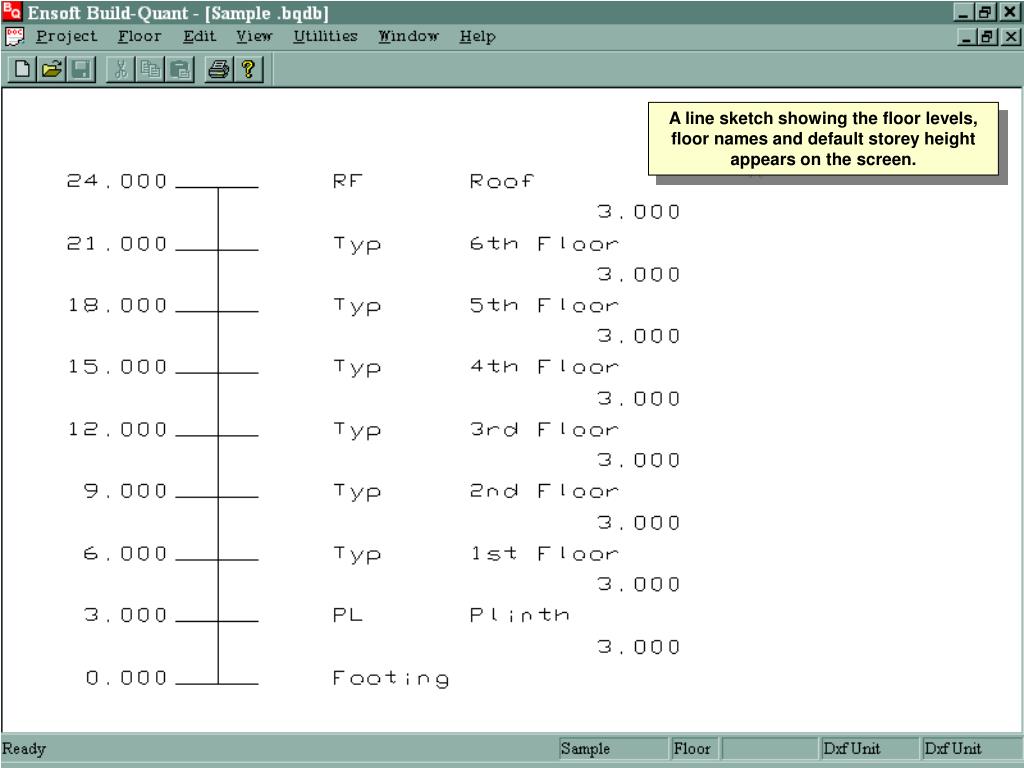This screenshot has width=1024, height=768.
Task: Click the 24.000 level label
Action: (x=117, y=181)
